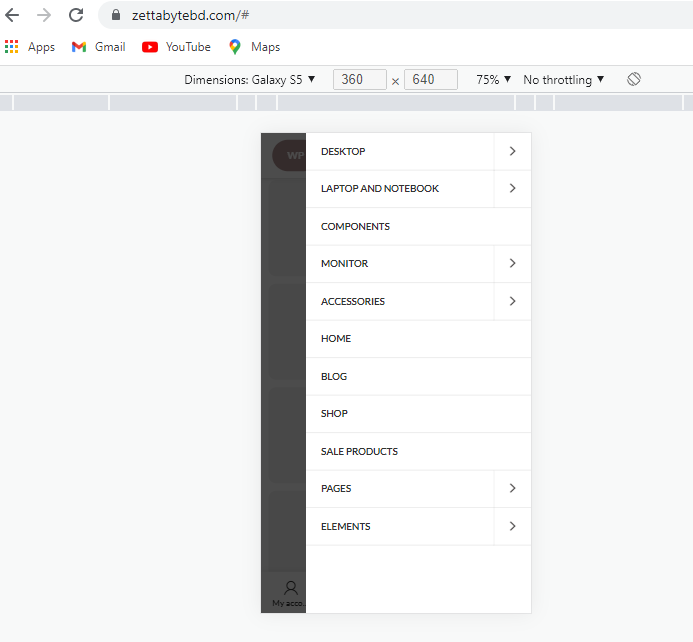Open the SHOP menu item
This screenshot has height=642, width=693.
pos(419,414)
